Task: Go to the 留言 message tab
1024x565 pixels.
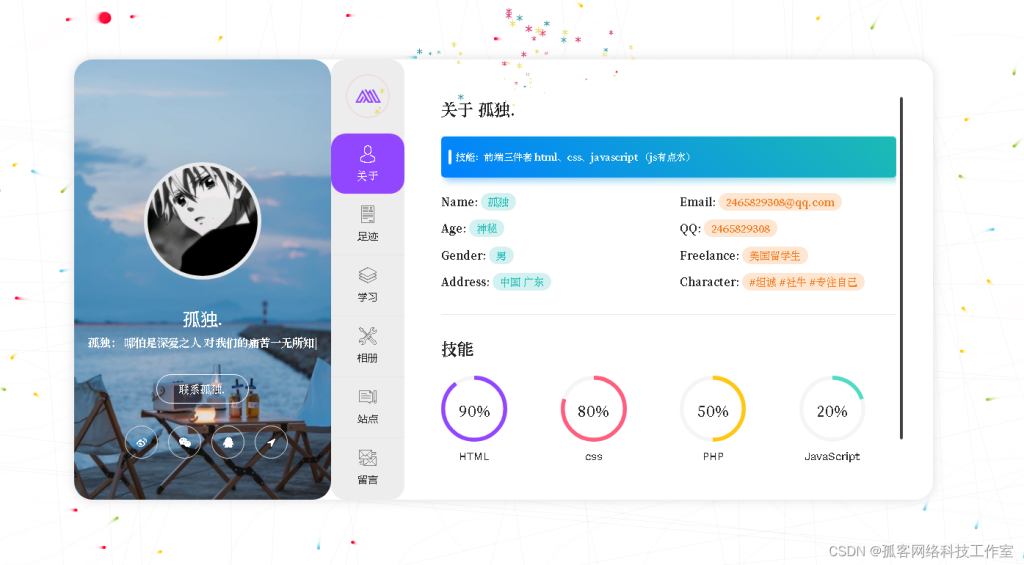Action: [x=367, y=466]
